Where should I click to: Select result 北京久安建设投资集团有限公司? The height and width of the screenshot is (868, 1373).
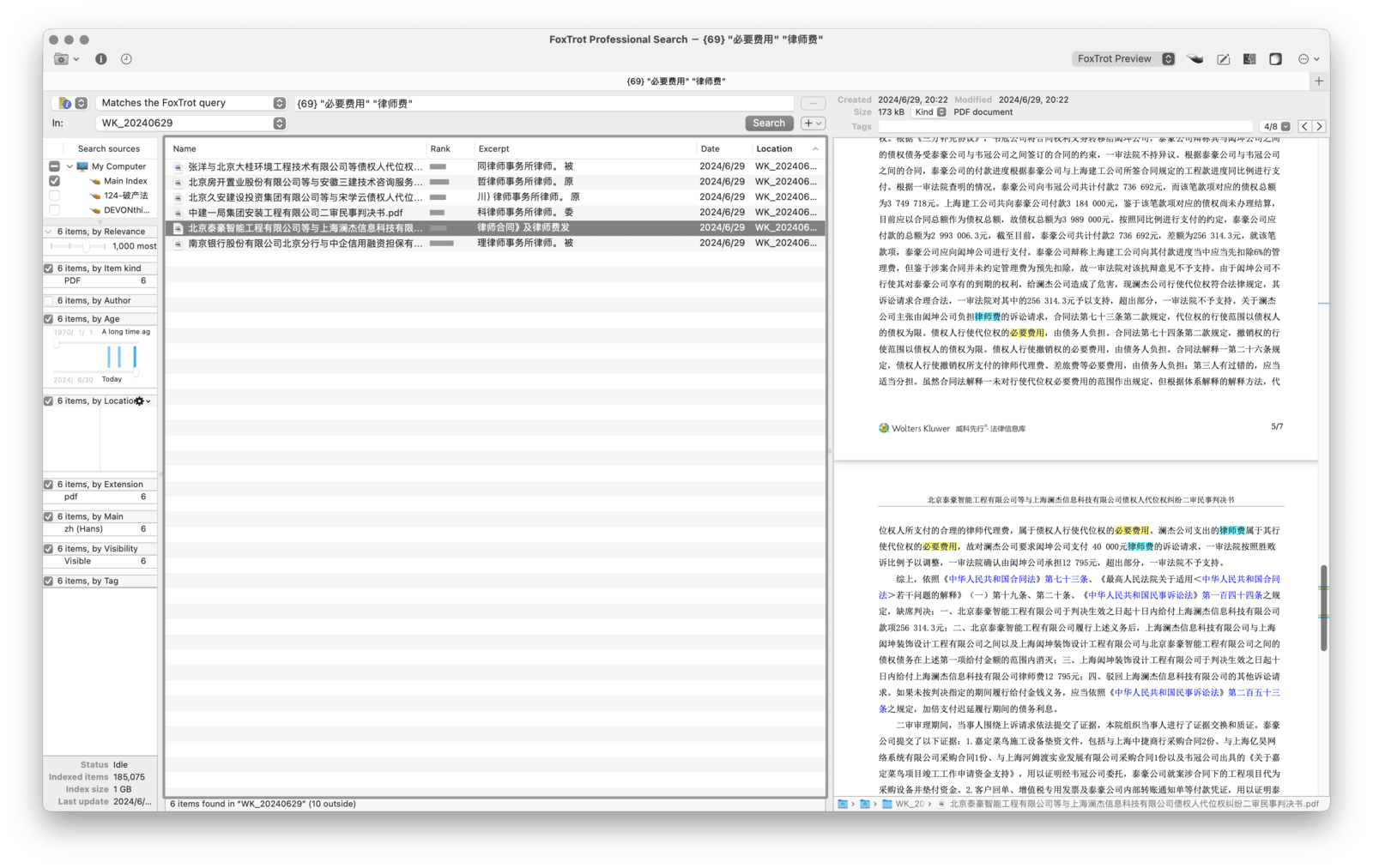point(494,197)
